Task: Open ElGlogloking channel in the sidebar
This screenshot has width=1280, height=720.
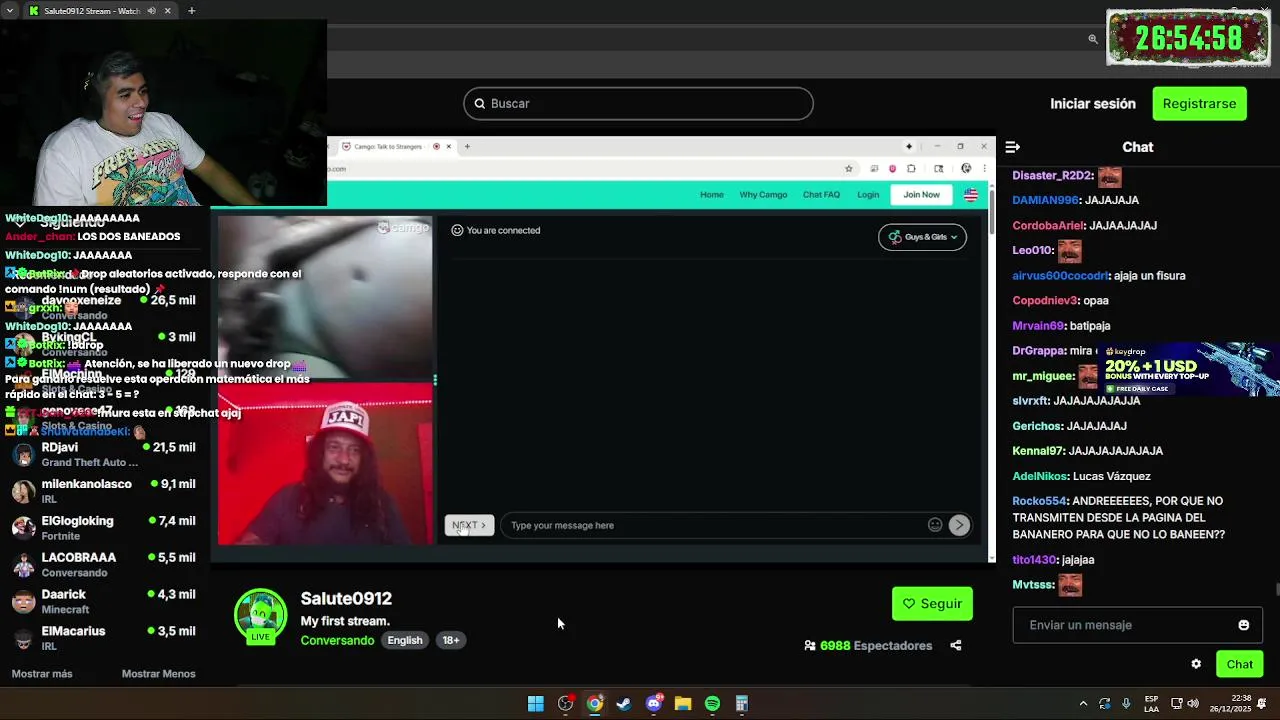Action: pyautogui.click(x=104, y=528)
